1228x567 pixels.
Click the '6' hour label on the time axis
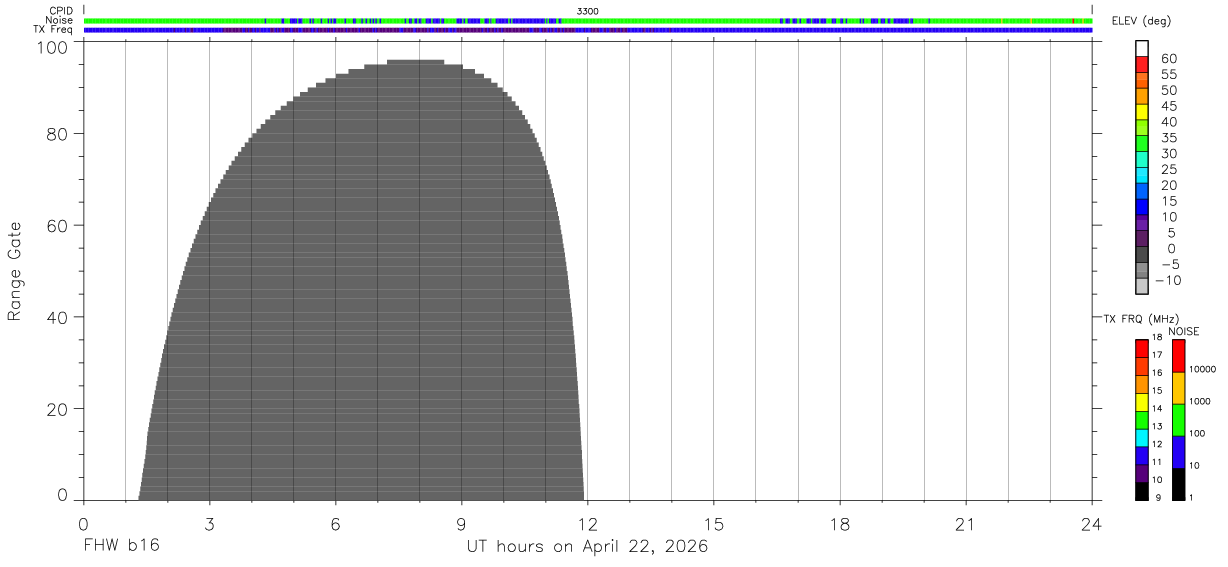tap(336, 525)
